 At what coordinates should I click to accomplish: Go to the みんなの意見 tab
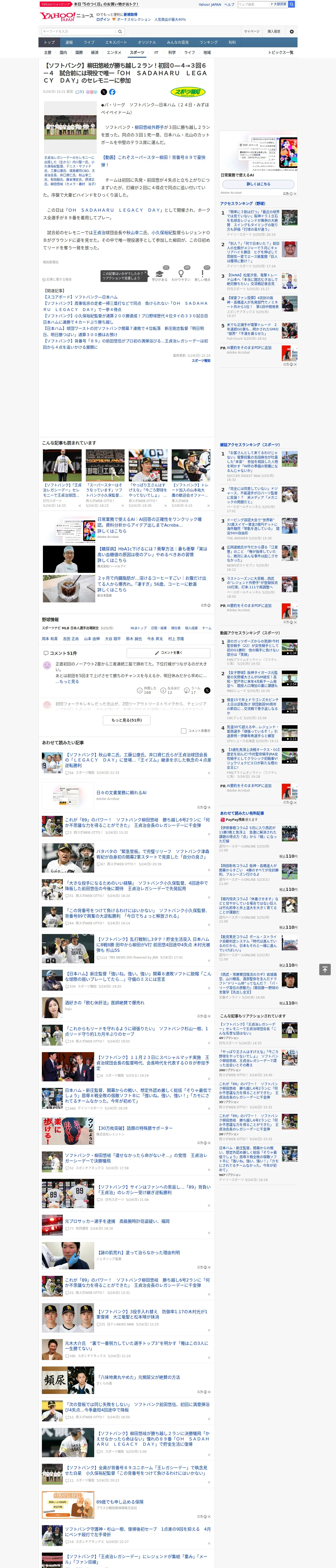coord(178,43)
